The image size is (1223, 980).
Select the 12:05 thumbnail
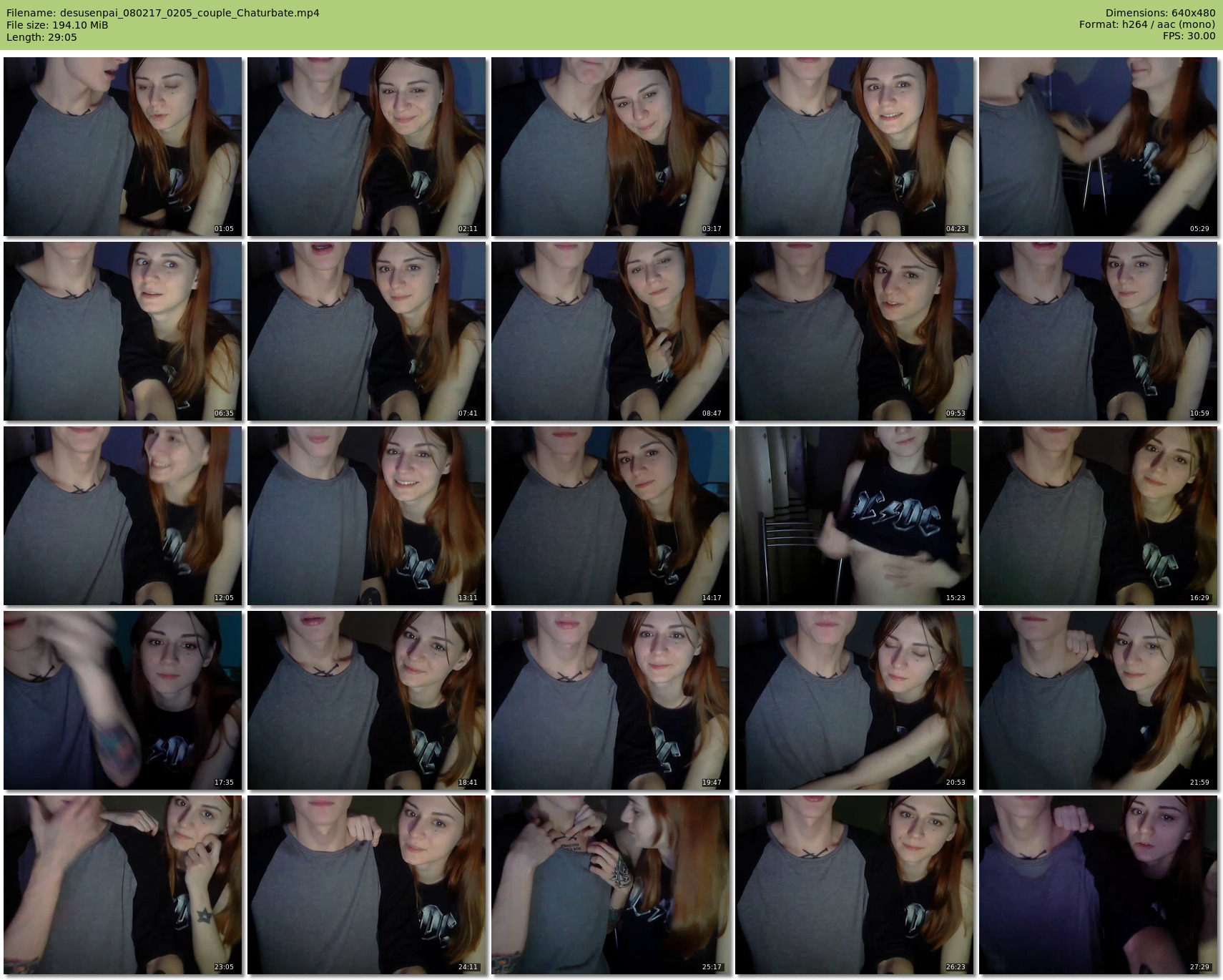[123, 516]
